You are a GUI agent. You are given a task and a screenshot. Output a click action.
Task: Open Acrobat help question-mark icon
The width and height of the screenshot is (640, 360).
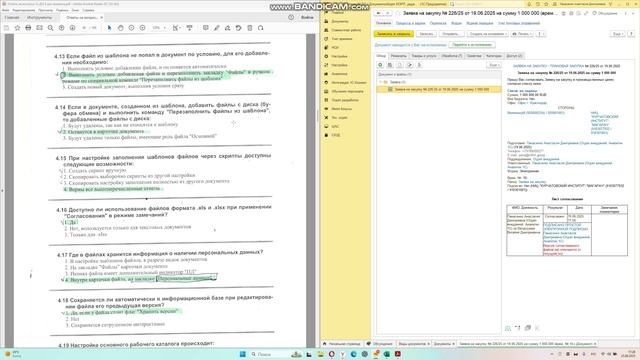click(x=291, y=17)
